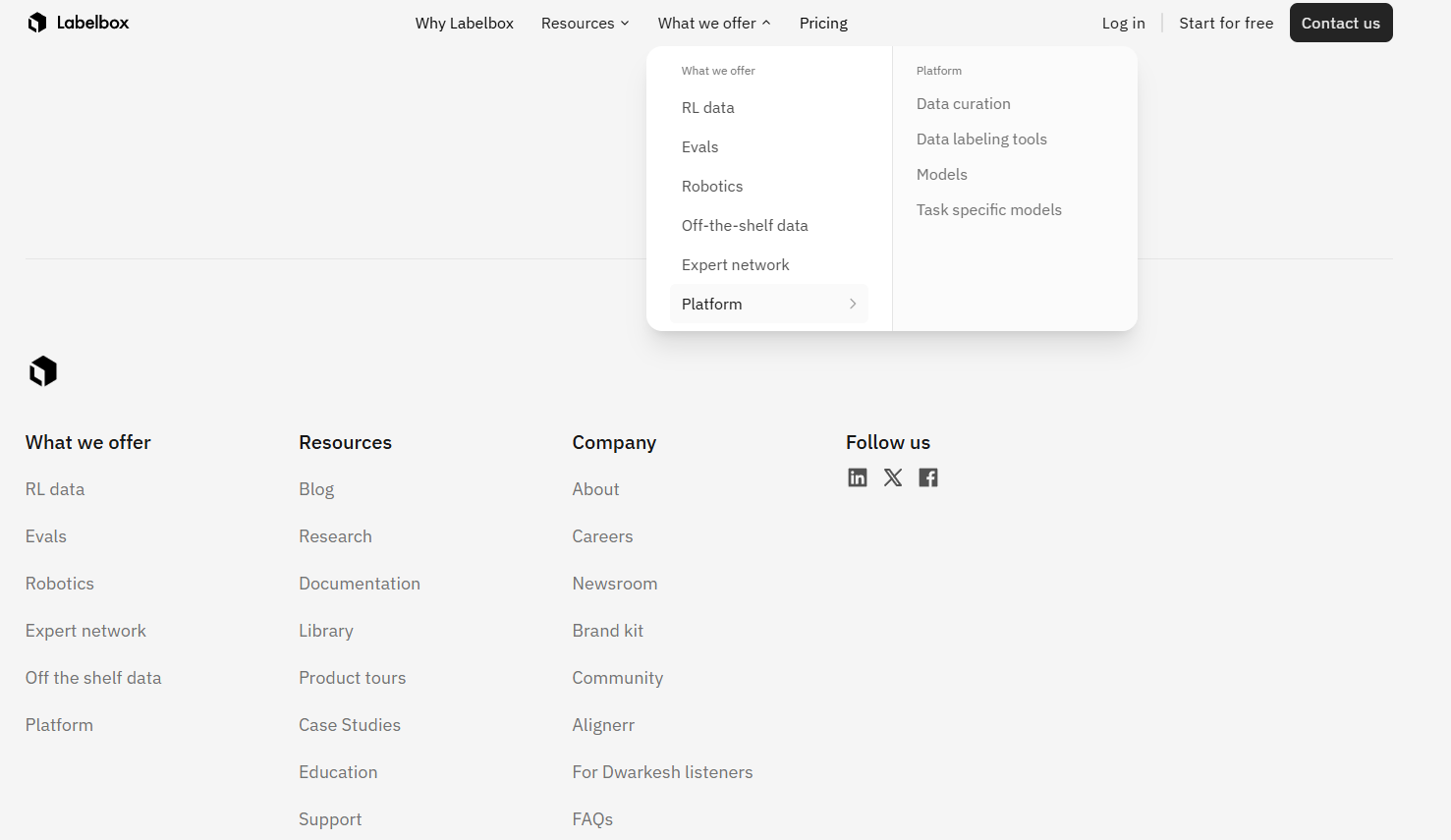Click Careers under Company
Image resolution: width=1451 pixels, height=840 pixels.
point(602,535)
